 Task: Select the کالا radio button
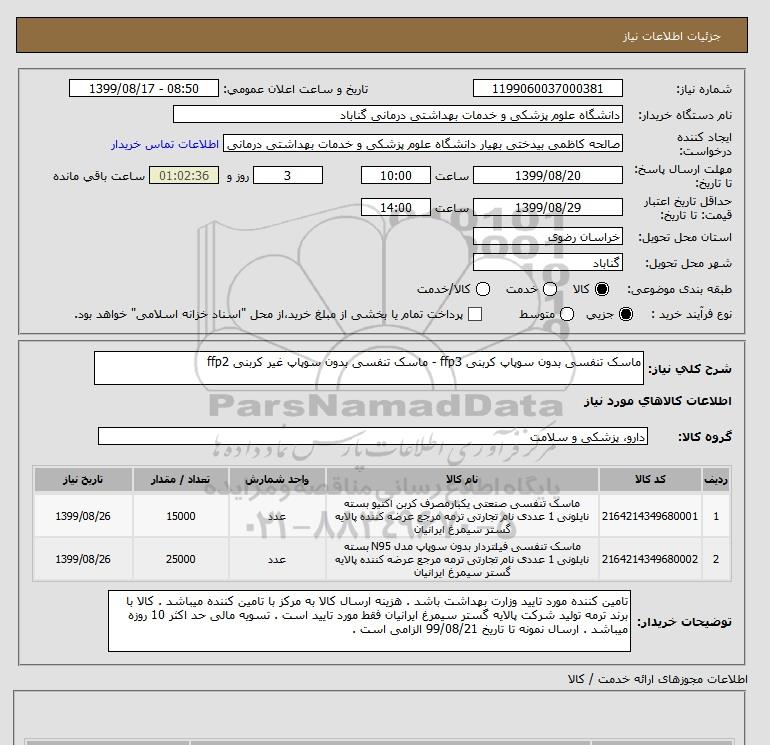[x=602, y=289]
